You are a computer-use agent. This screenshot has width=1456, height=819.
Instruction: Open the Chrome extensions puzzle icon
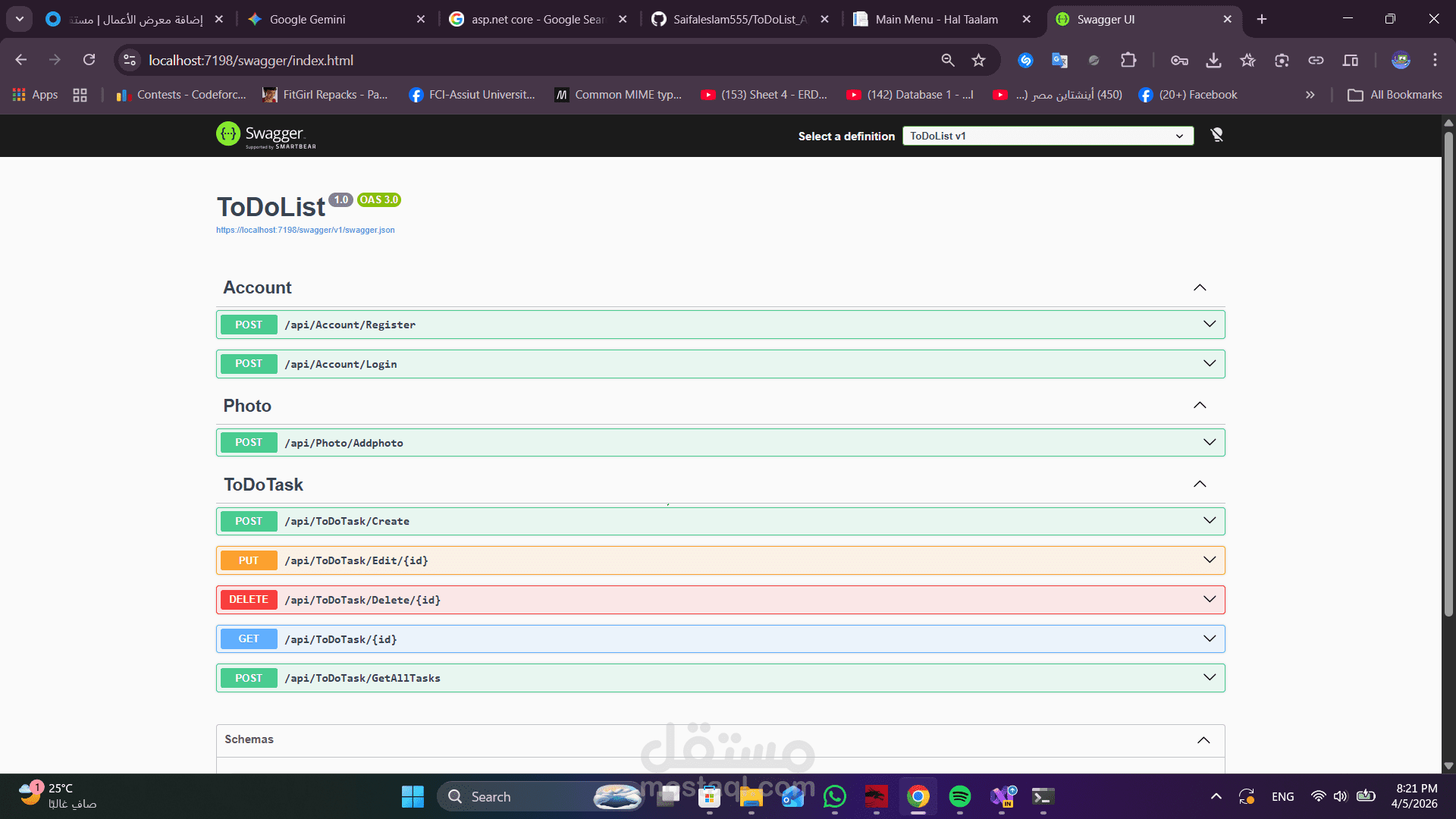(x=1128, y=60)
